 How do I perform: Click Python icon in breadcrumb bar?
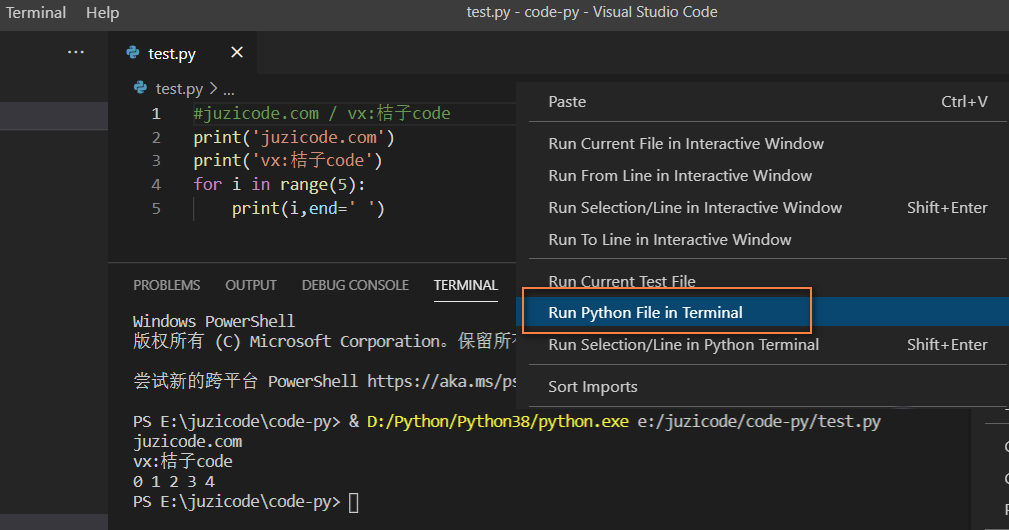pos(140,87)
